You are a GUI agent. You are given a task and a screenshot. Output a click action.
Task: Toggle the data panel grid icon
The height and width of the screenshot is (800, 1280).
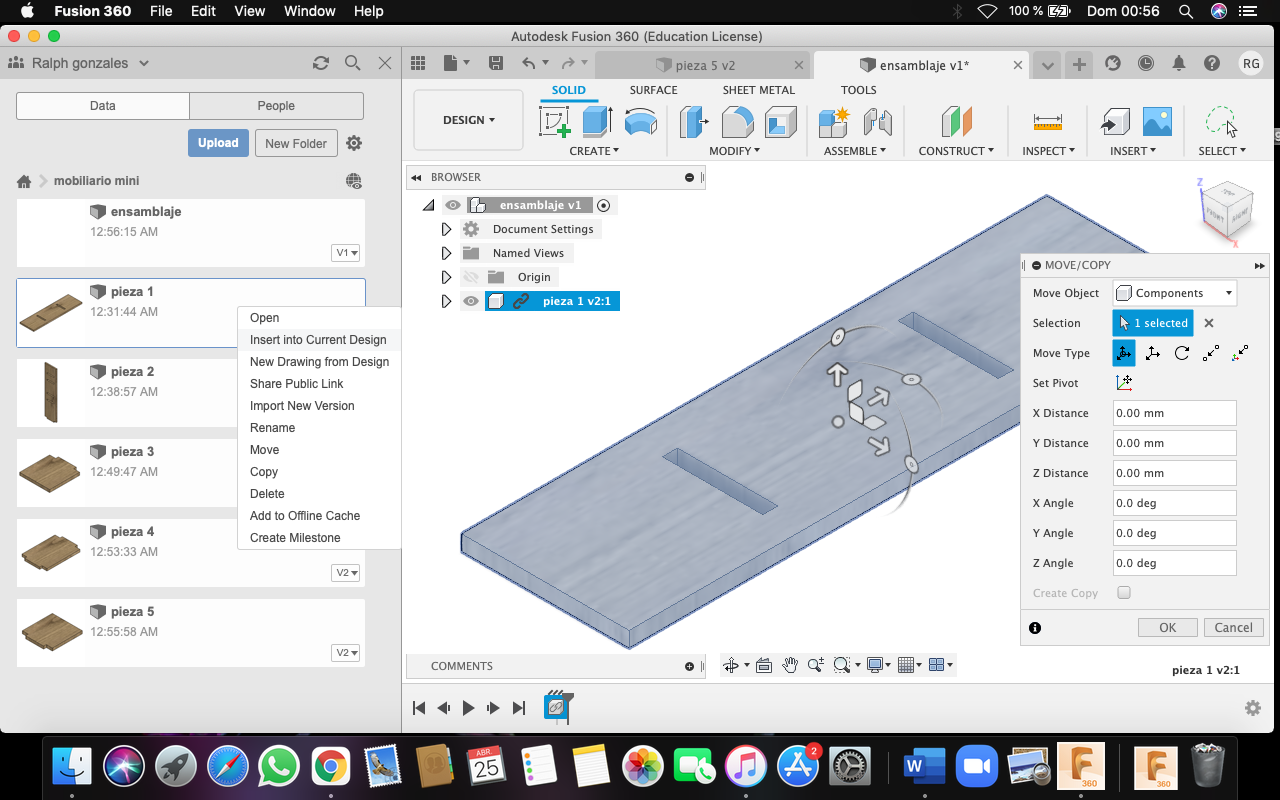point(419,63)
